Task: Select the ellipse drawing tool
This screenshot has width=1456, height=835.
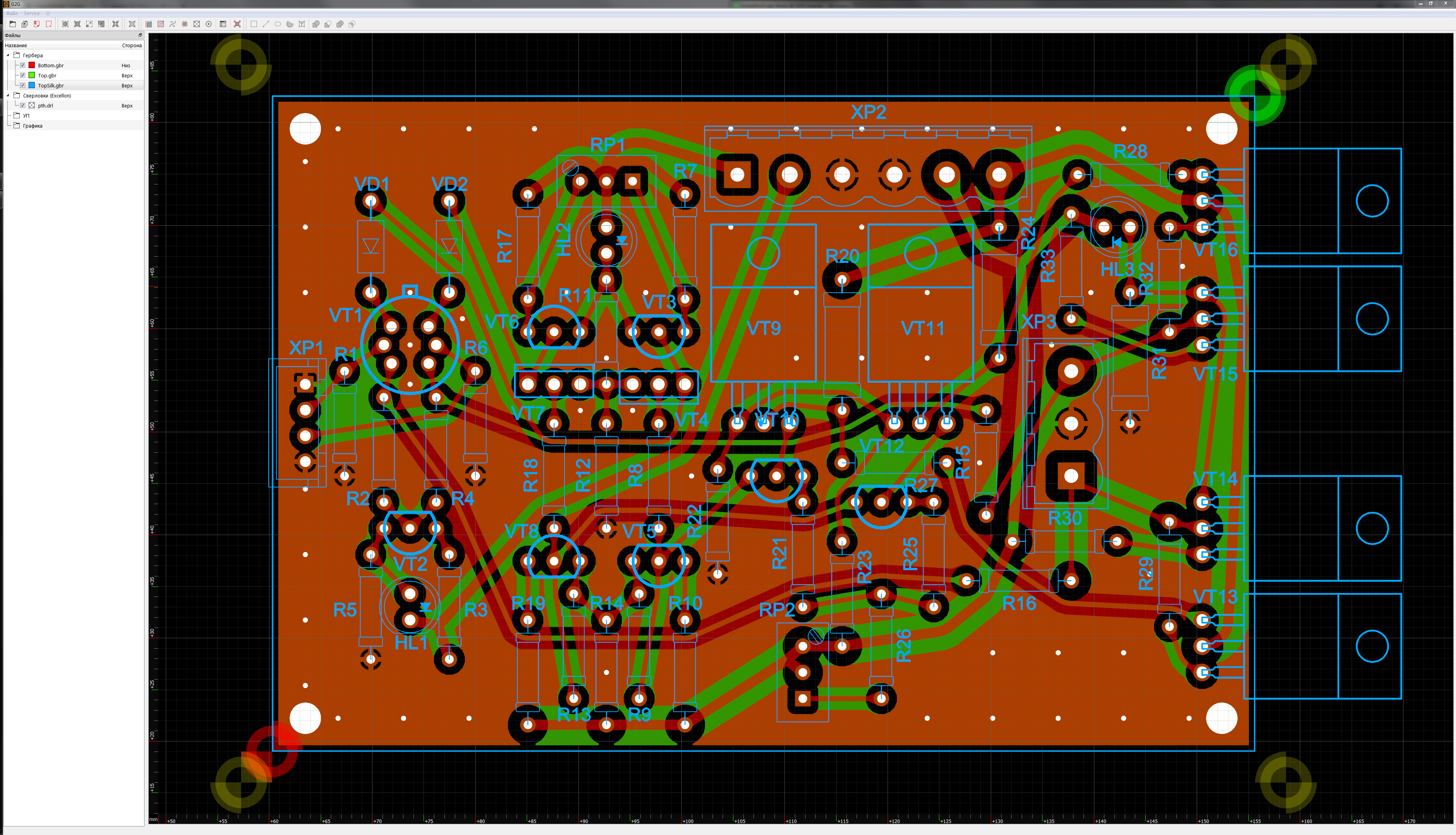Action: [278, 24]
